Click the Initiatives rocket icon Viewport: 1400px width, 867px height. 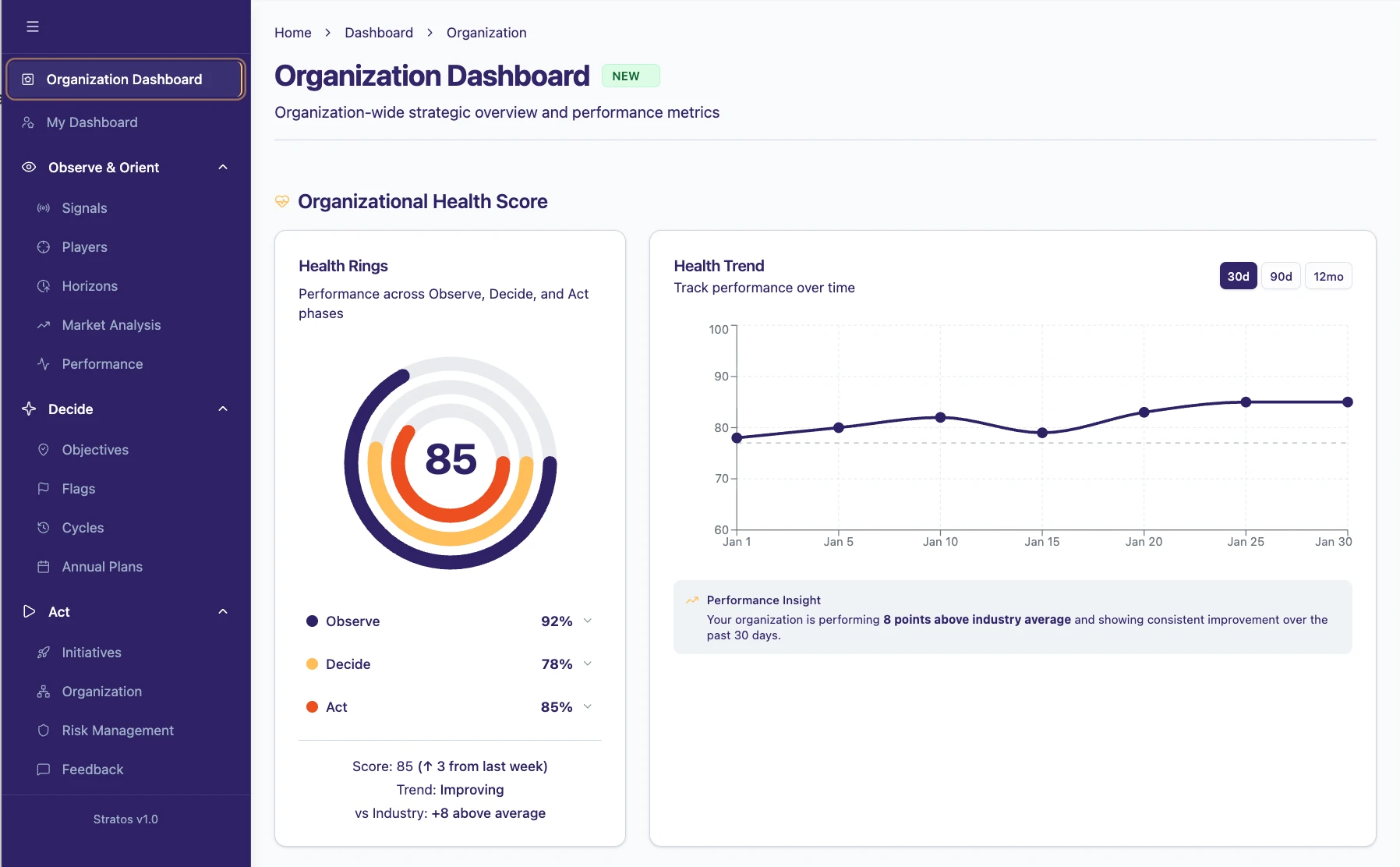(x=44, y=653)
